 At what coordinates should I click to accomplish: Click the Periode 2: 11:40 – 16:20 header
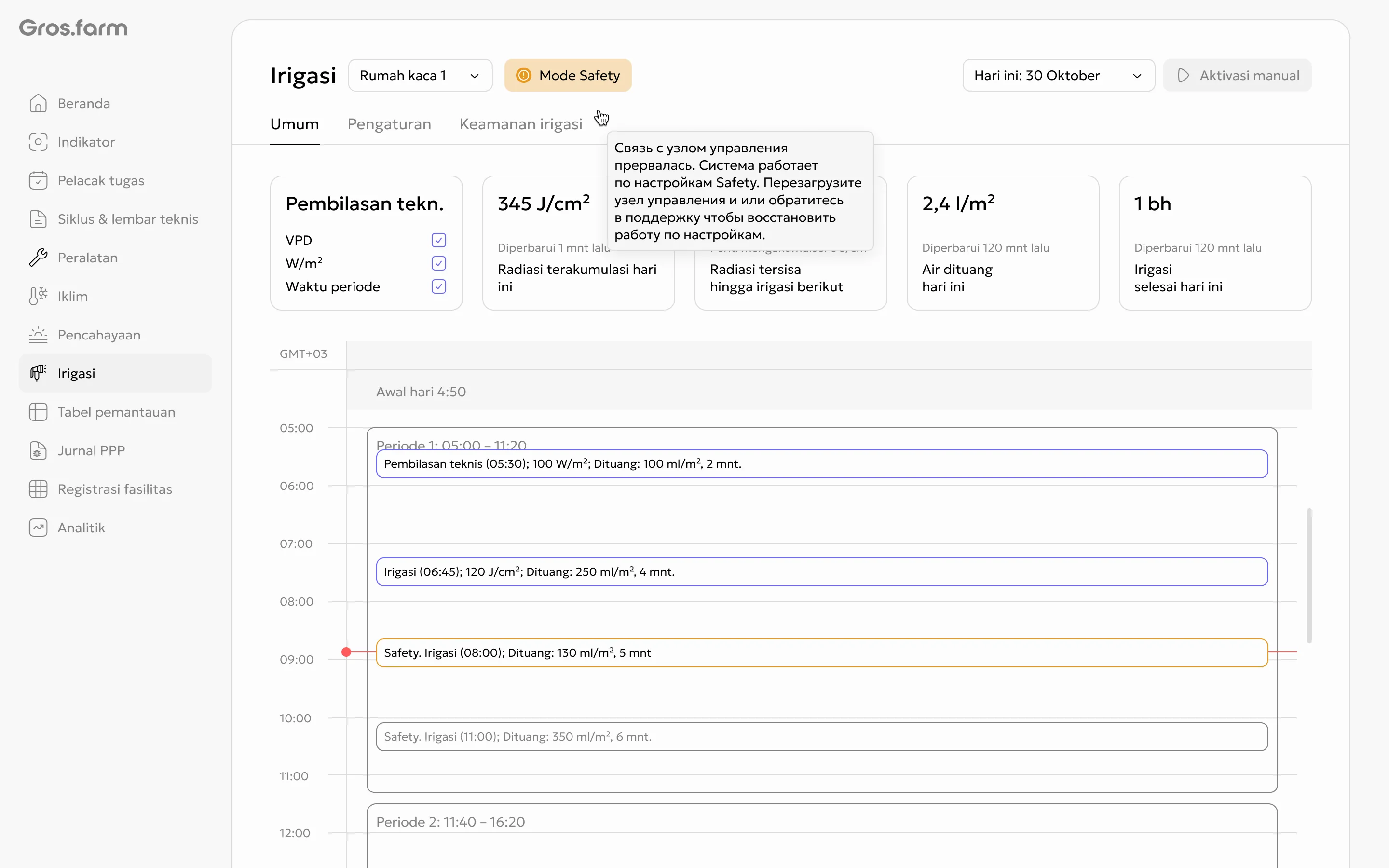pyautogui.click(x=450, y=822)
